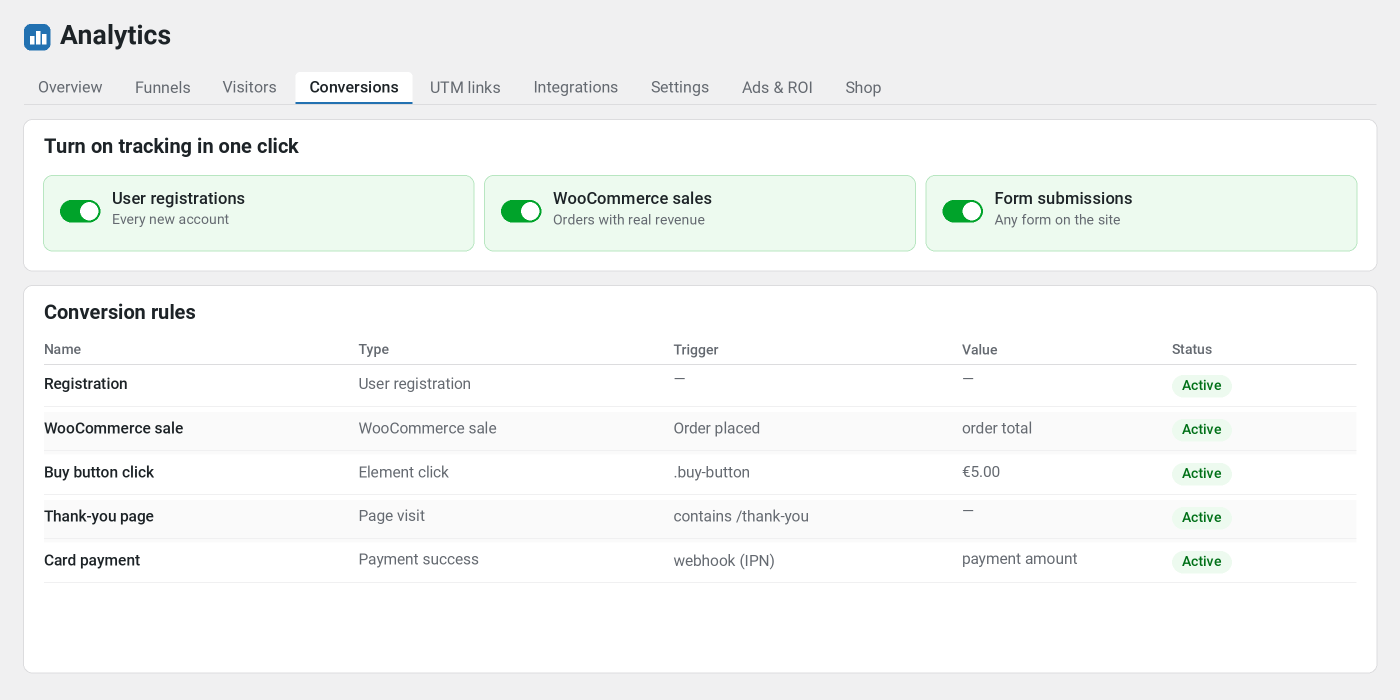
Task: Click the Value column header
Action: (980, 350)
